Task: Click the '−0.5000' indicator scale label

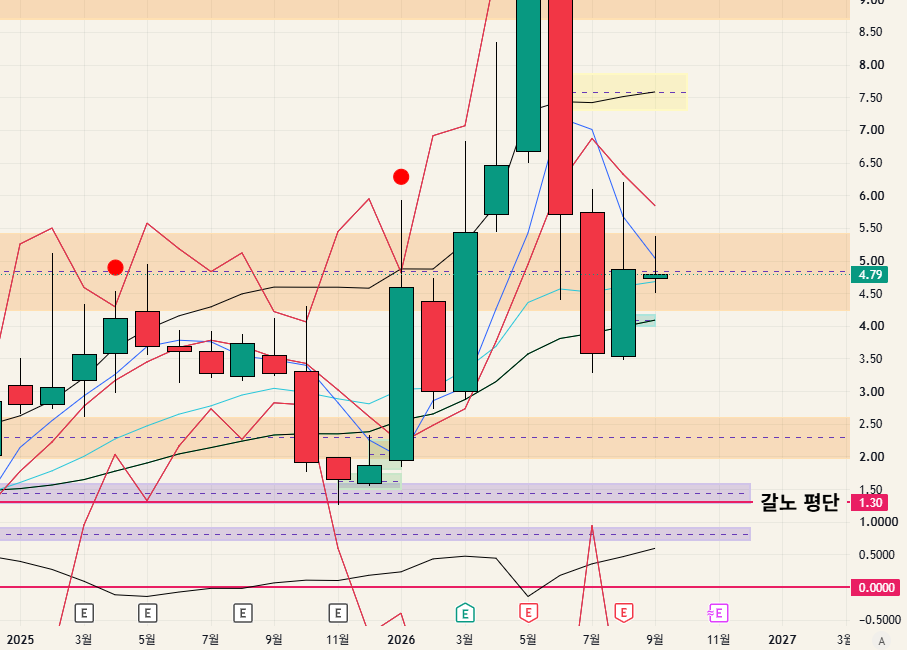Action: pos(878,620)
